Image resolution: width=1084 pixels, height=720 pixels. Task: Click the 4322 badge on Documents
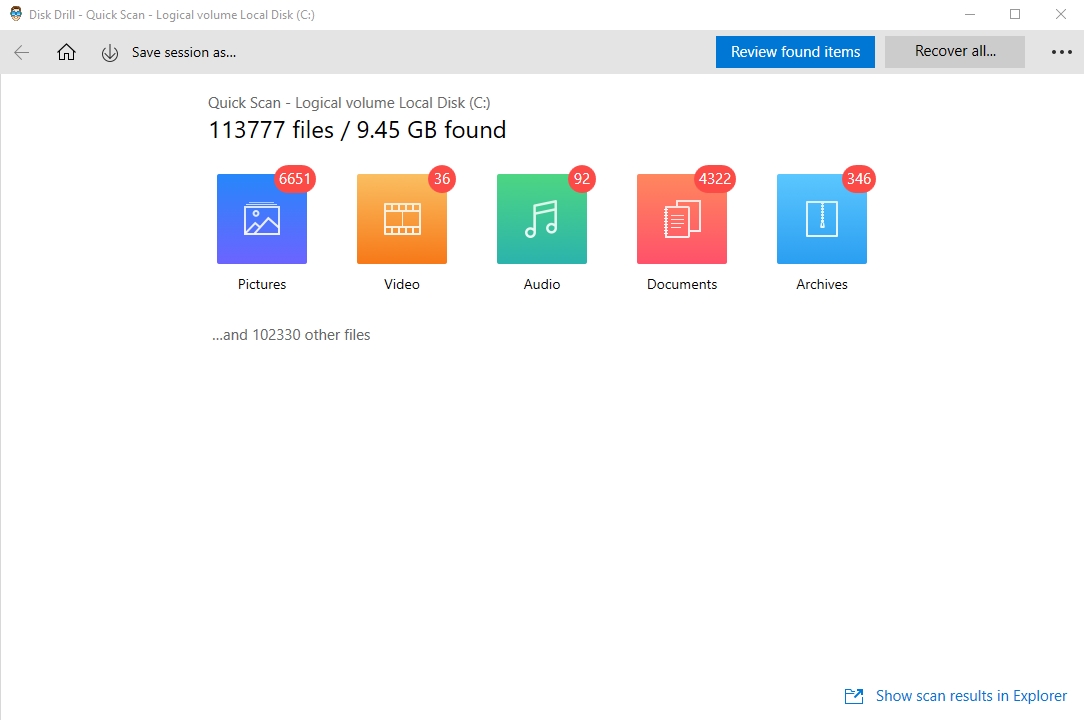pos(715,180)
